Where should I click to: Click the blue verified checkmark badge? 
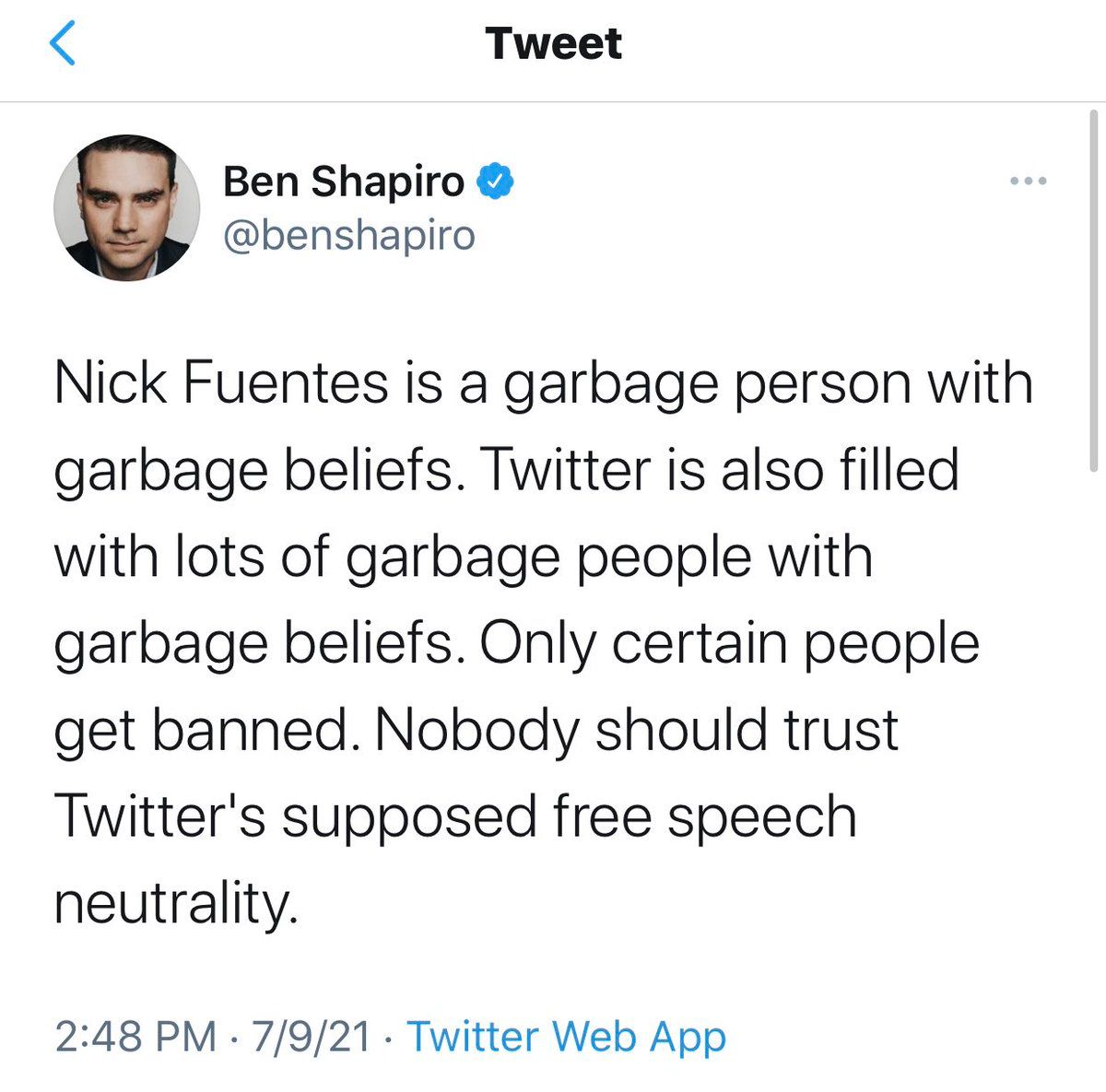coord(495,182)
